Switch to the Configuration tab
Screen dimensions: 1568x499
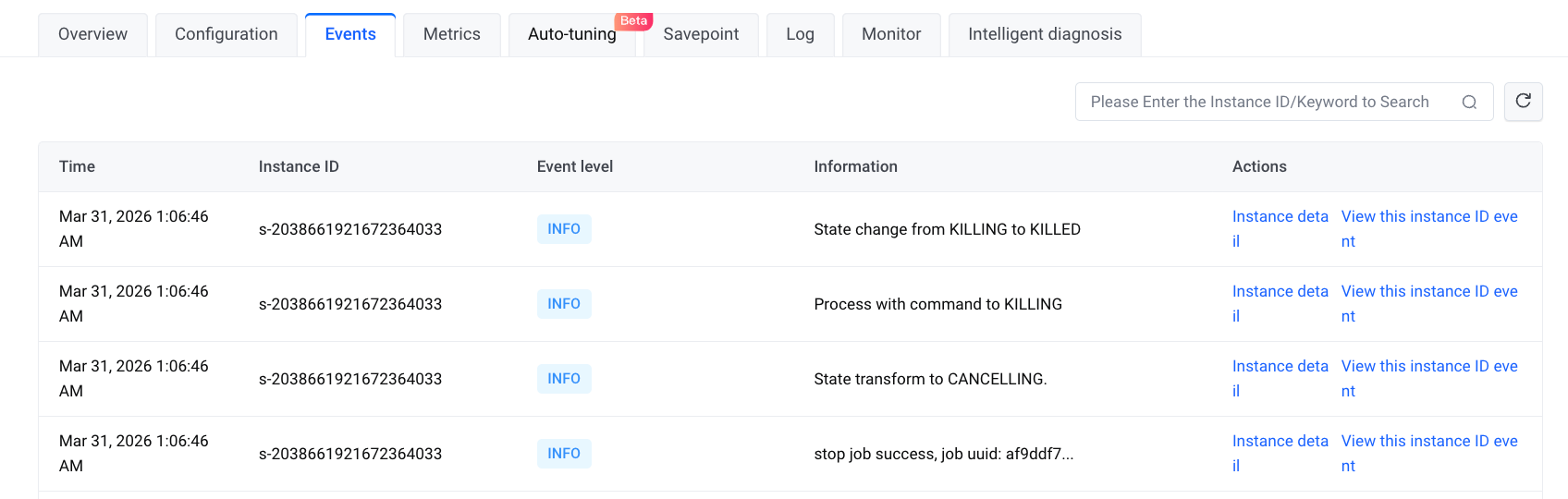[227, 35]
